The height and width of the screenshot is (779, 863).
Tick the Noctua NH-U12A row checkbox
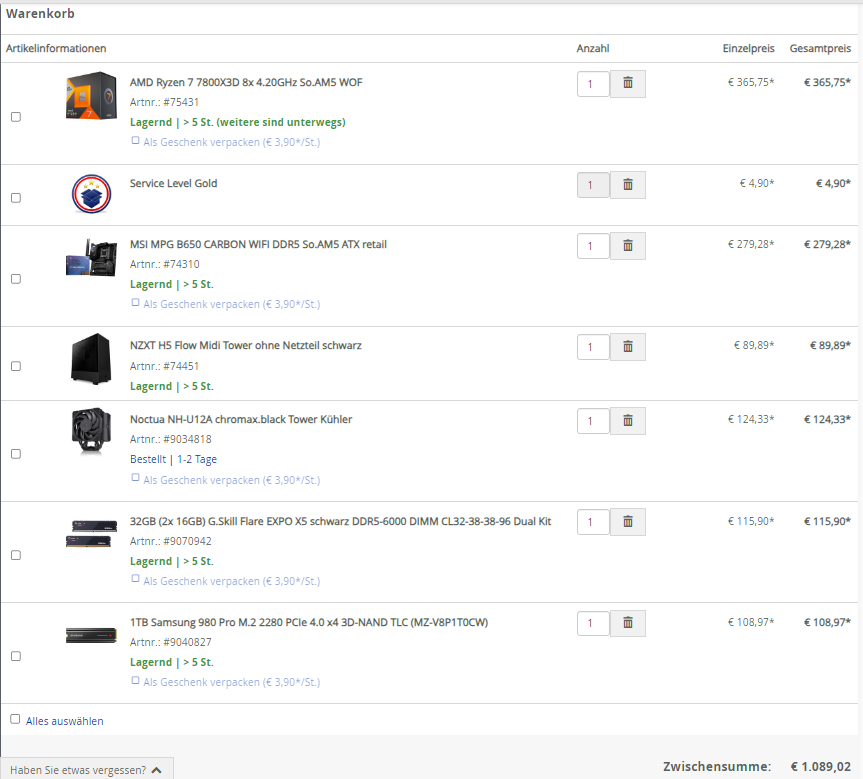coord(16,454)
